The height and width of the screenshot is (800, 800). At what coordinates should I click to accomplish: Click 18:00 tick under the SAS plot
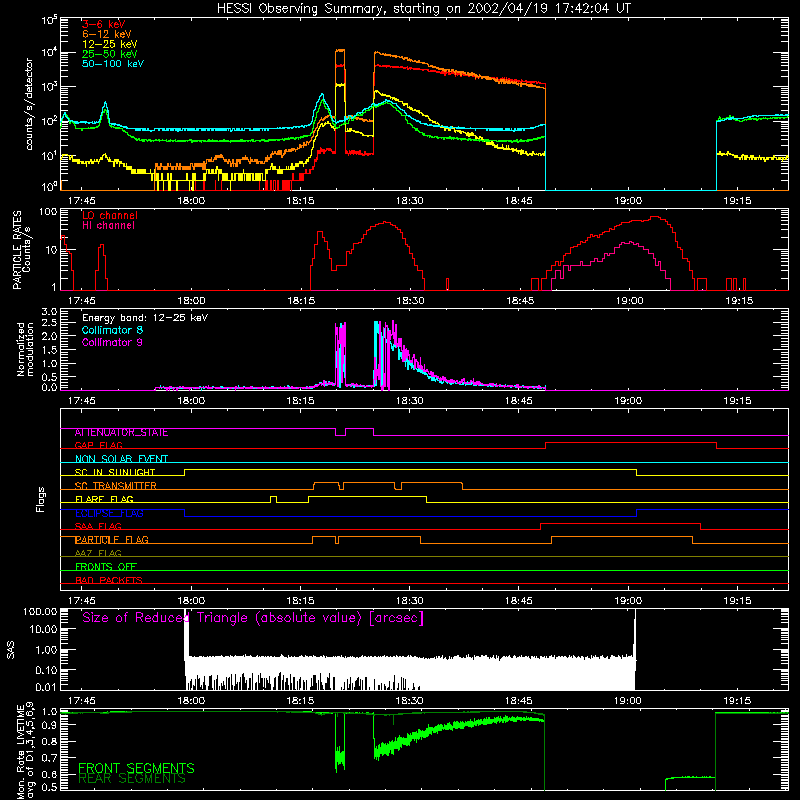tap(191, 701)
